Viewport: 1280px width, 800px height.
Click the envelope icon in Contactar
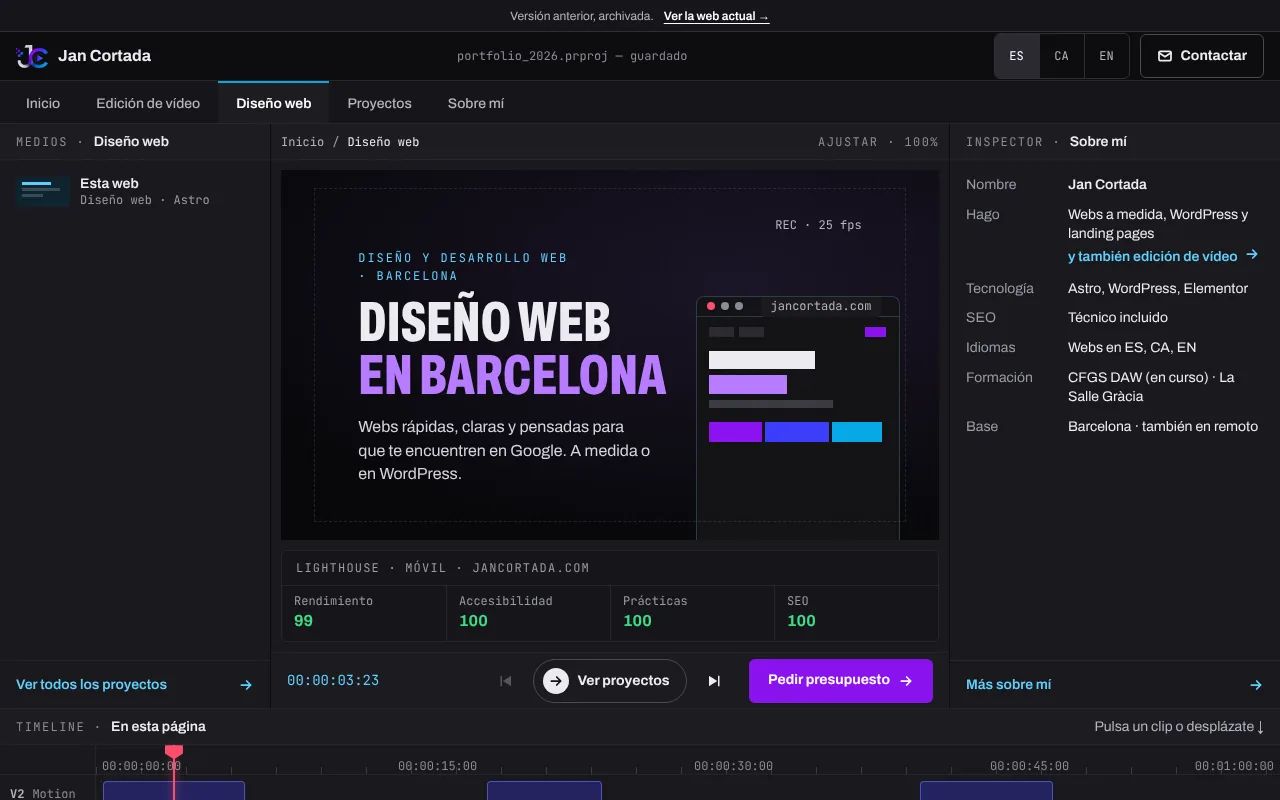pyautogui.click(x=1165, y=56)
